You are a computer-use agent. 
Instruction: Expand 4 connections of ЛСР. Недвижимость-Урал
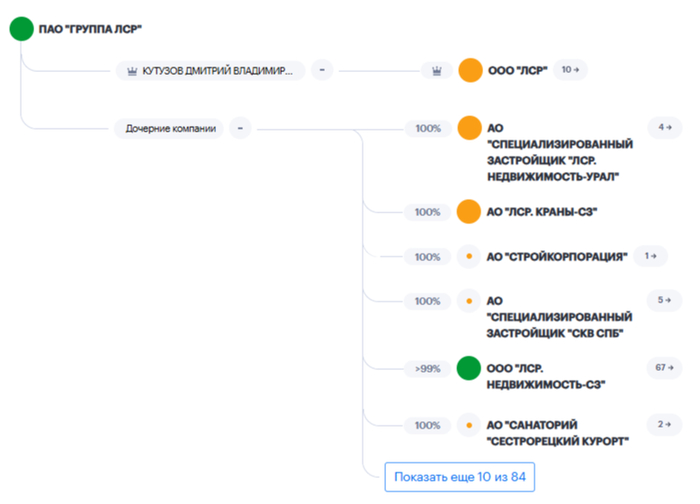point(660,127)
